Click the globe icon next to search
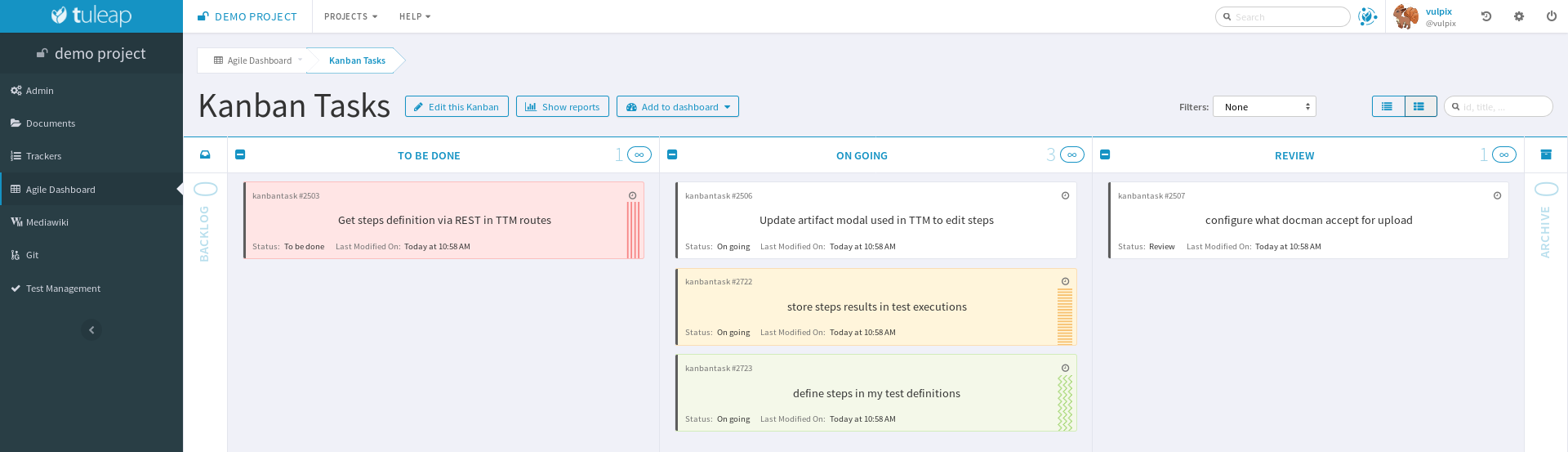The image size is (1568, 452). pos(1367,16)
